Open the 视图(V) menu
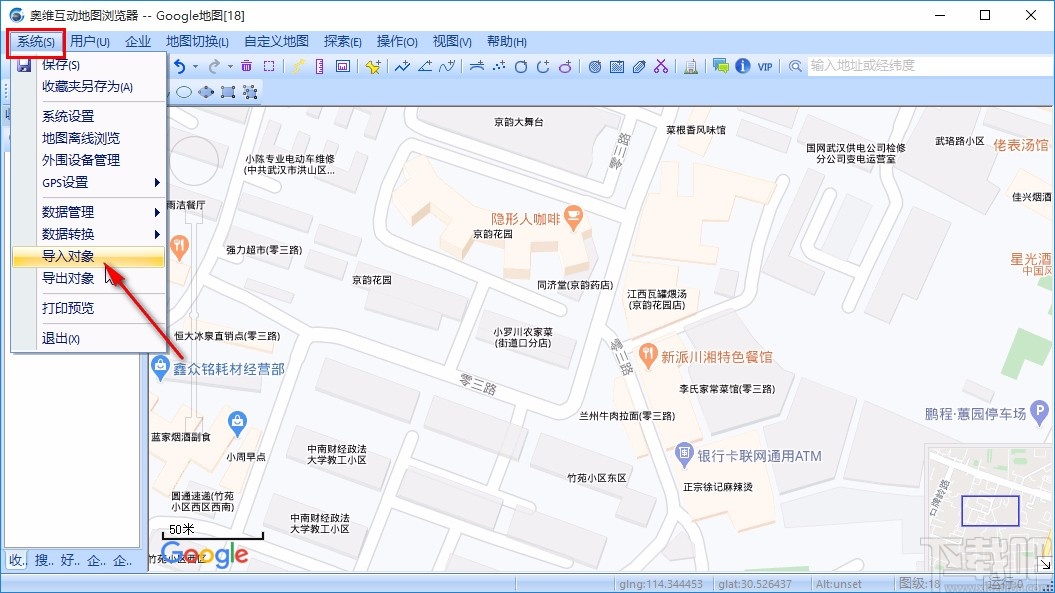The image size is (1055, 593). click(x=452, y=41)
